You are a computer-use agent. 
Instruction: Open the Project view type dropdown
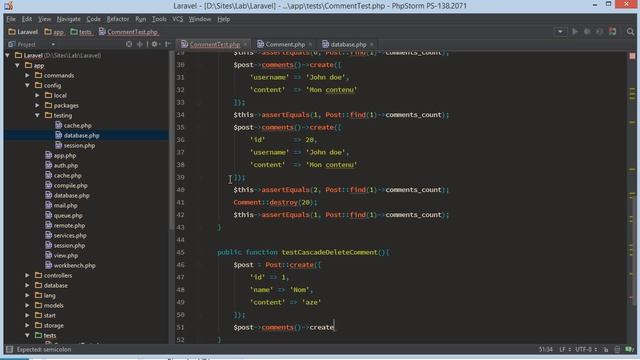[x=53, y=44]
